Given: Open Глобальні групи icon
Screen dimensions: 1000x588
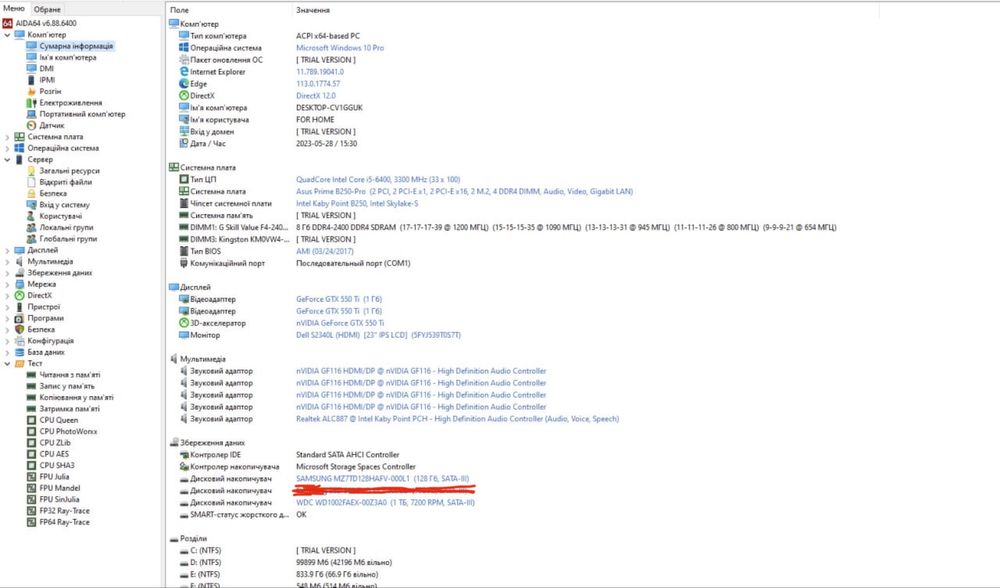Looking at the screenshot, I should (31, 239).
